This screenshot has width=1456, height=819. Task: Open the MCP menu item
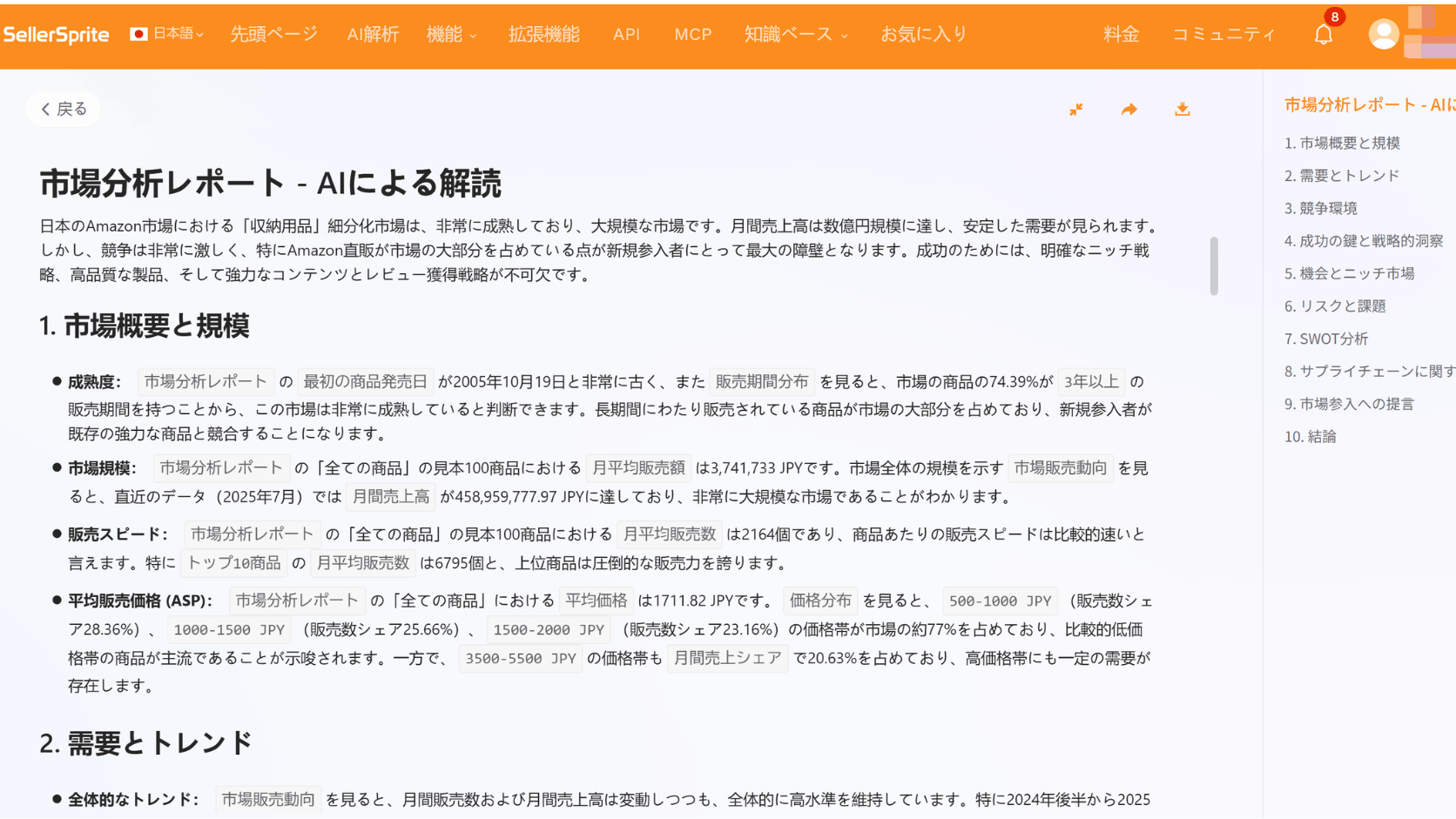tap(693, 34)
